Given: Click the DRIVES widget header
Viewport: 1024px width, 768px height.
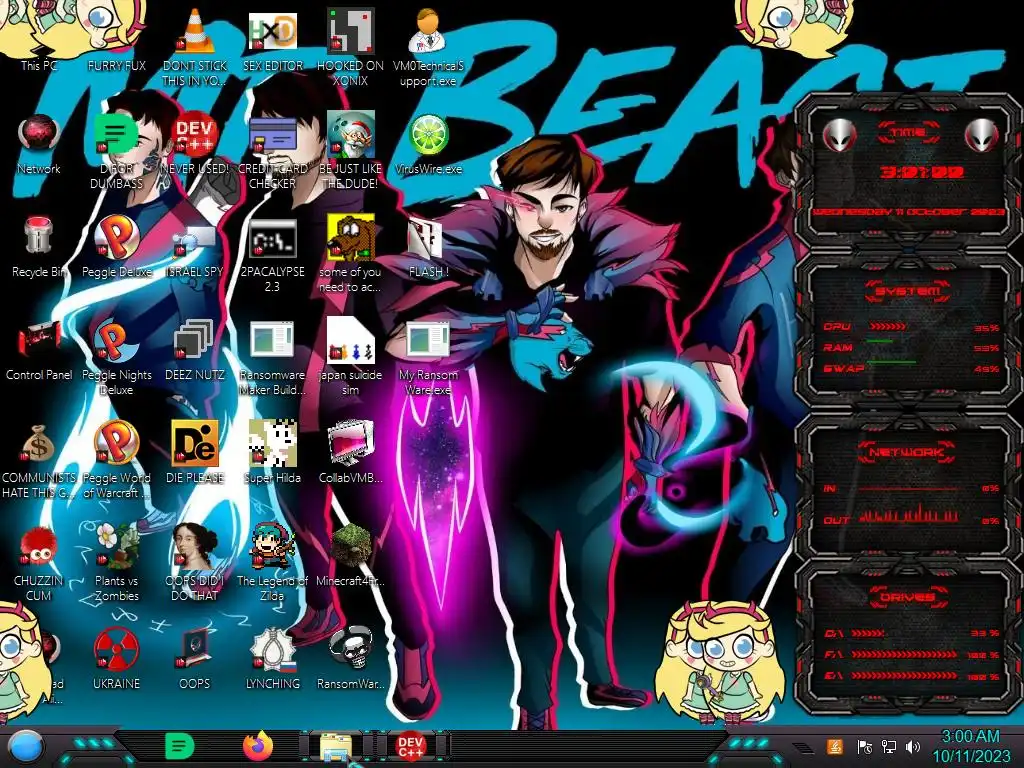Looking at the screenshot, I should (x=908, y=597).
